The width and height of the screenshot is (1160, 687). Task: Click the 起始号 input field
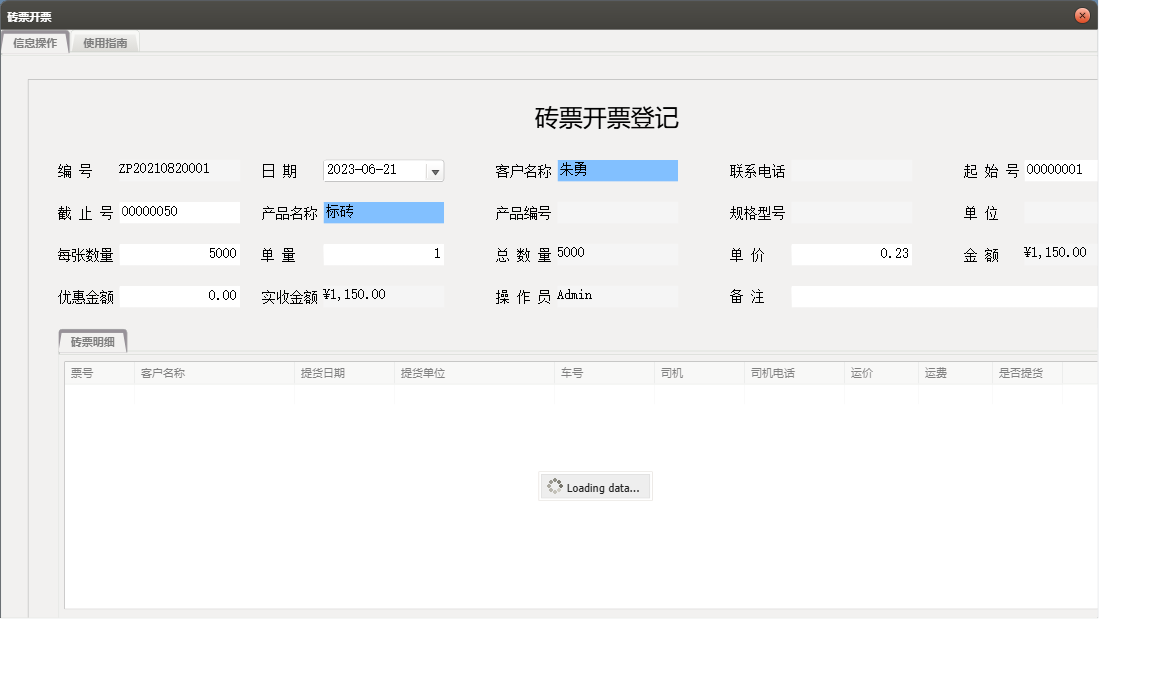pos(1060,171)
